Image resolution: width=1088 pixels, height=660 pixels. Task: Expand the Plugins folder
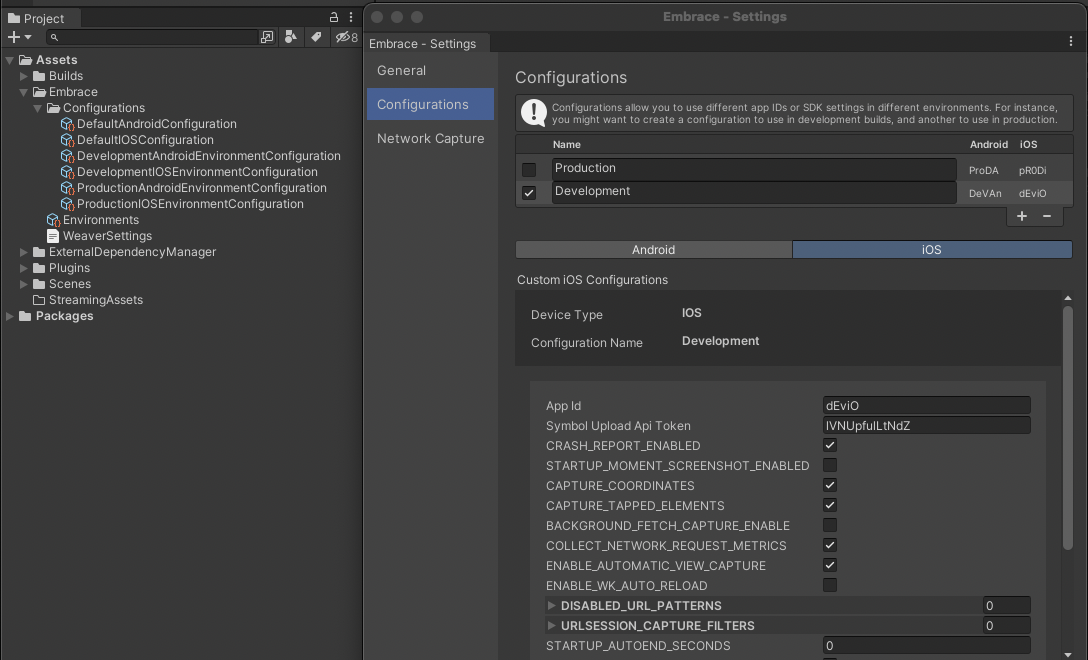point(24,268)
